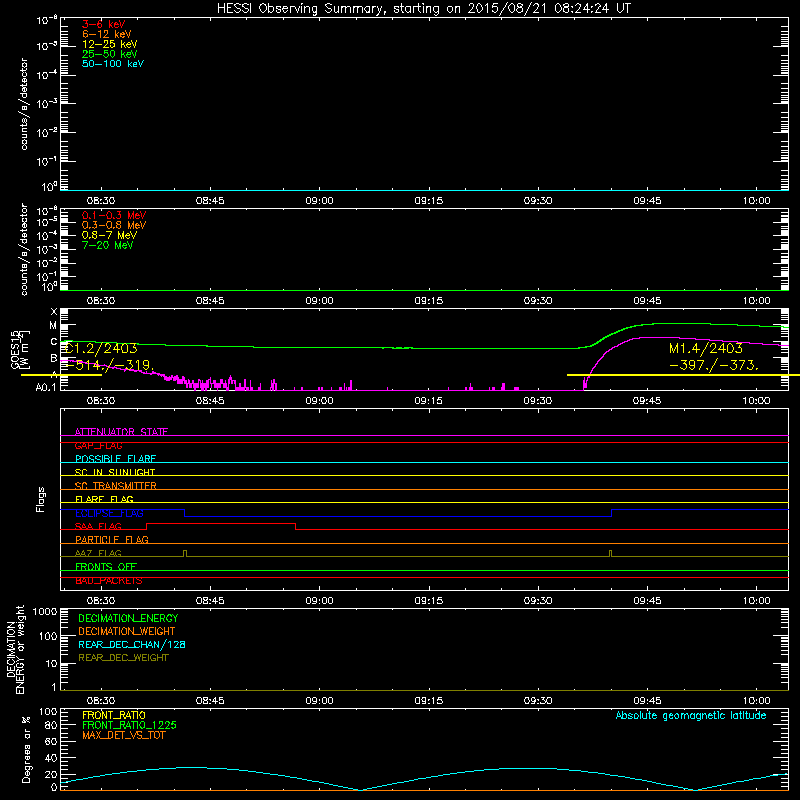Click the AAZ_FLAG label
The width and height of the screenshot is (800, 800).
[x=98, y=553]
